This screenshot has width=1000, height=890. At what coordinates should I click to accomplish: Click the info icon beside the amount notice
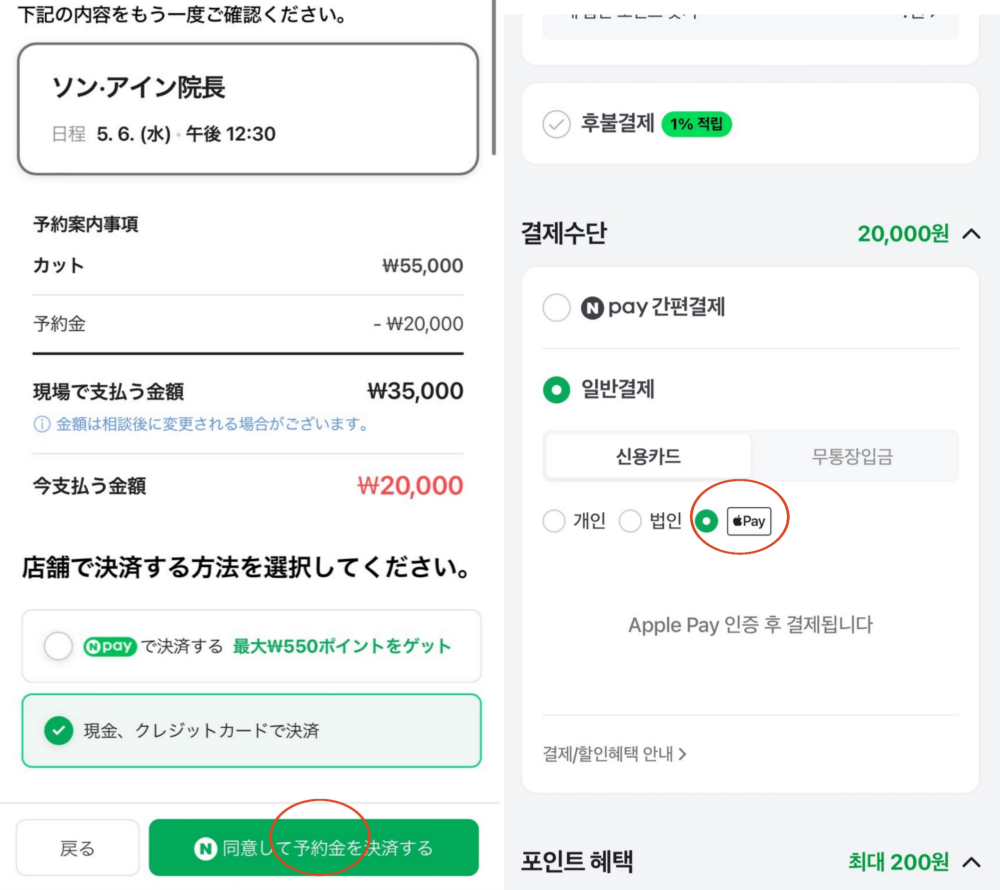42,424
